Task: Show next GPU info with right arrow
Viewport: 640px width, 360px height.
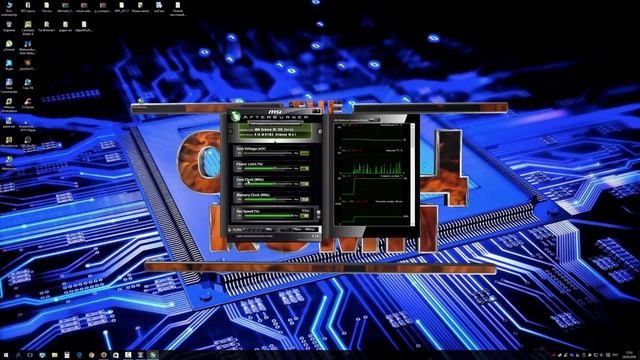Action: (320, 131)
